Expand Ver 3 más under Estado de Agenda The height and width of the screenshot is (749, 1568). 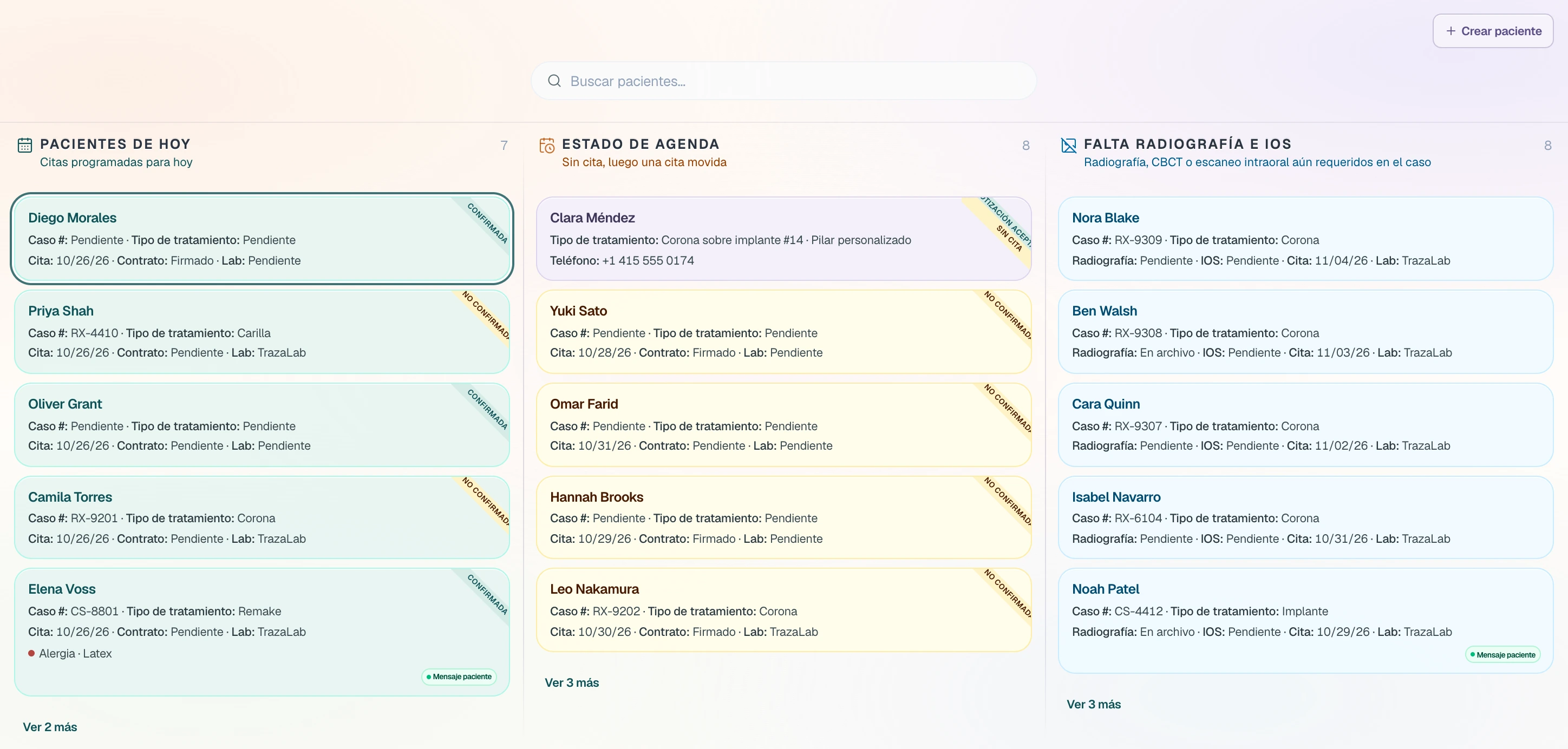572,682
